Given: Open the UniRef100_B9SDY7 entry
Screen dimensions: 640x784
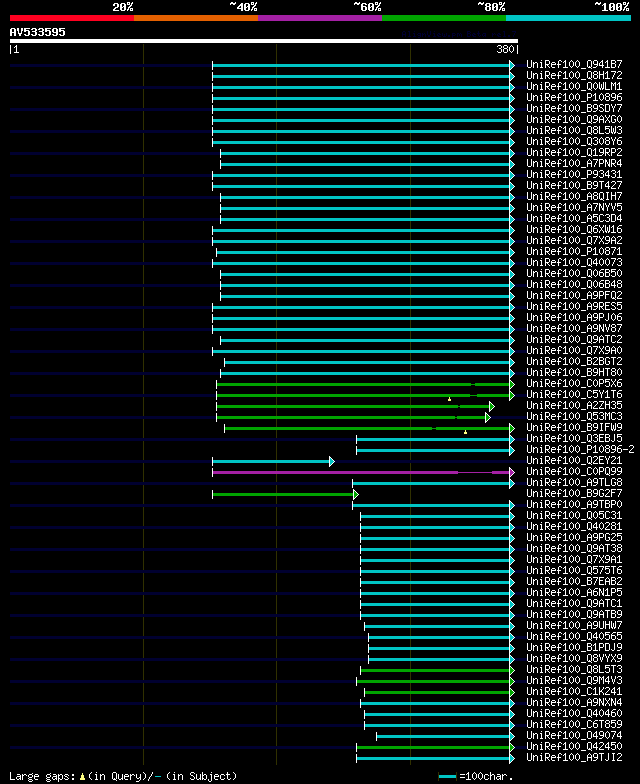Looking at the screenshot, I should [574, 108].
